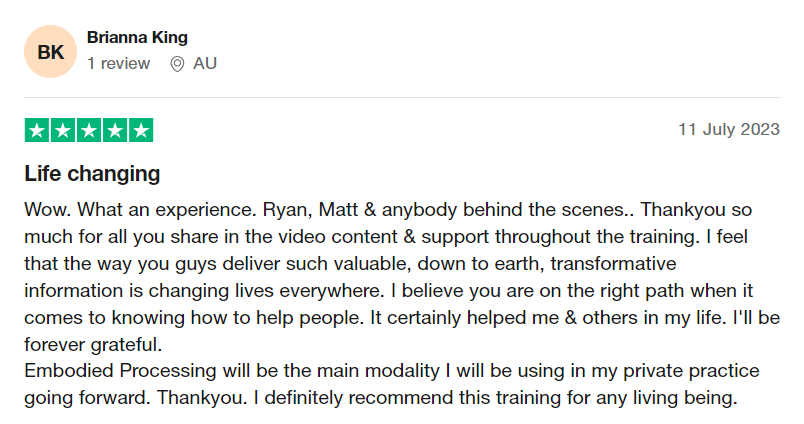
Task: Select the first green rating star
Action: point(37,130)
